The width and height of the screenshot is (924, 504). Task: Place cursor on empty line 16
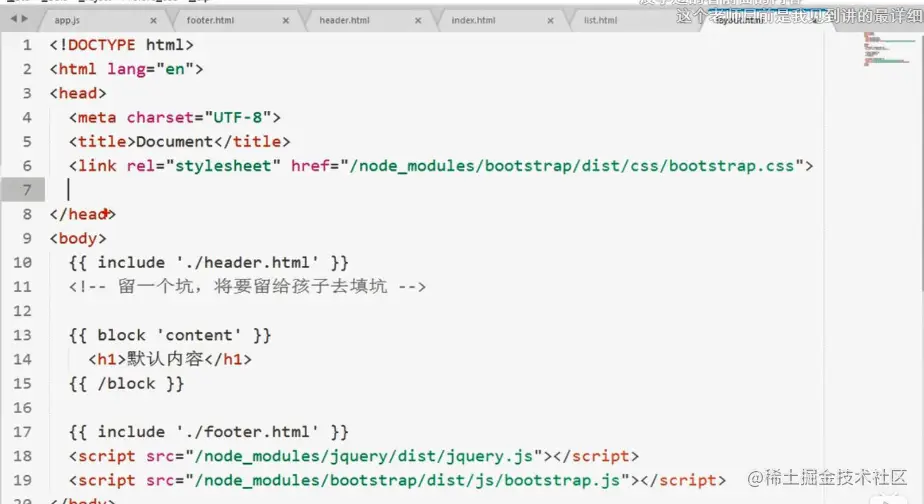(436, 407)
